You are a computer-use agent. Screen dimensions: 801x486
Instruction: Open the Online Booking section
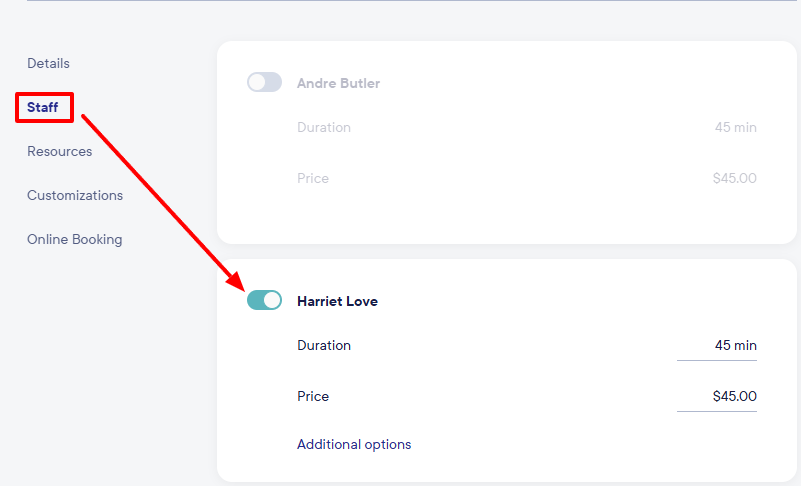74,239
